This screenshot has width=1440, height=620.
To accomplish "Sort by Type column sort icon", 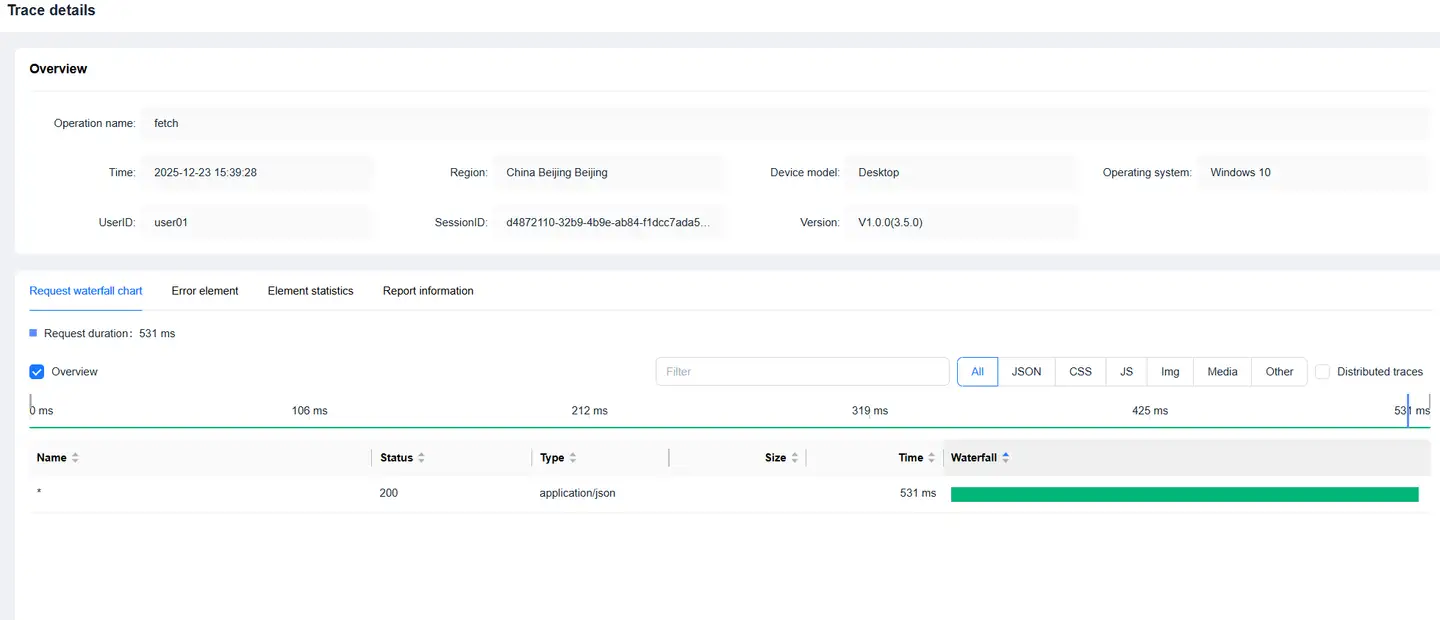I will [573, 458].
